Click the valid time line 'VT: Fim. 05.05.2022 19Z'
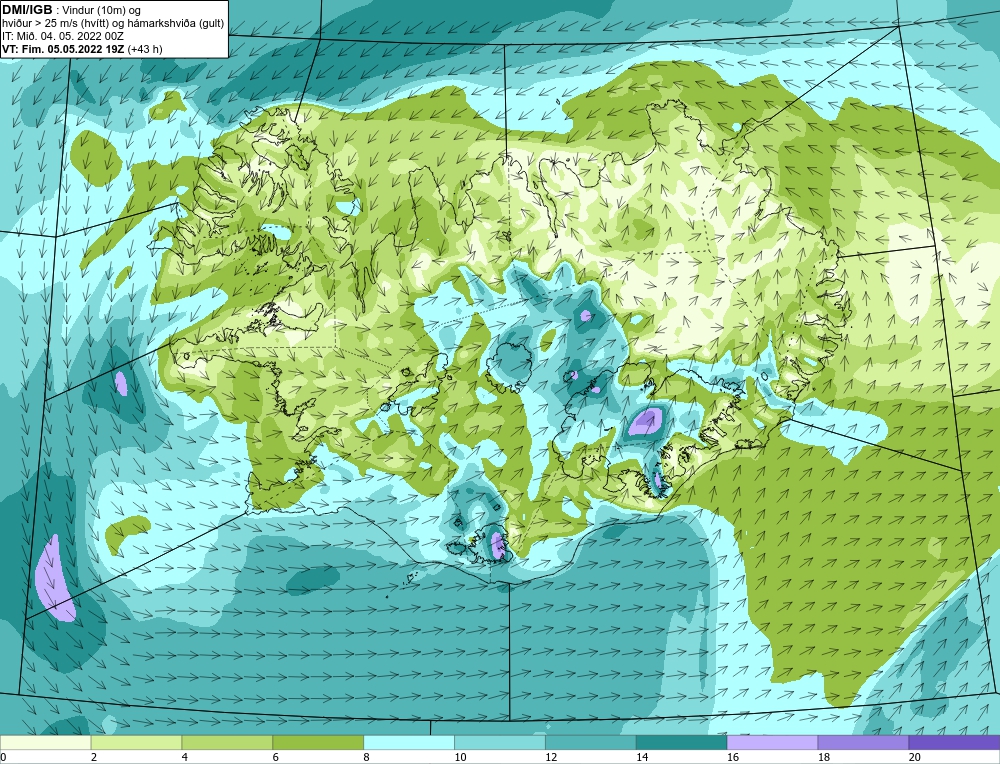 pos(64,48)
